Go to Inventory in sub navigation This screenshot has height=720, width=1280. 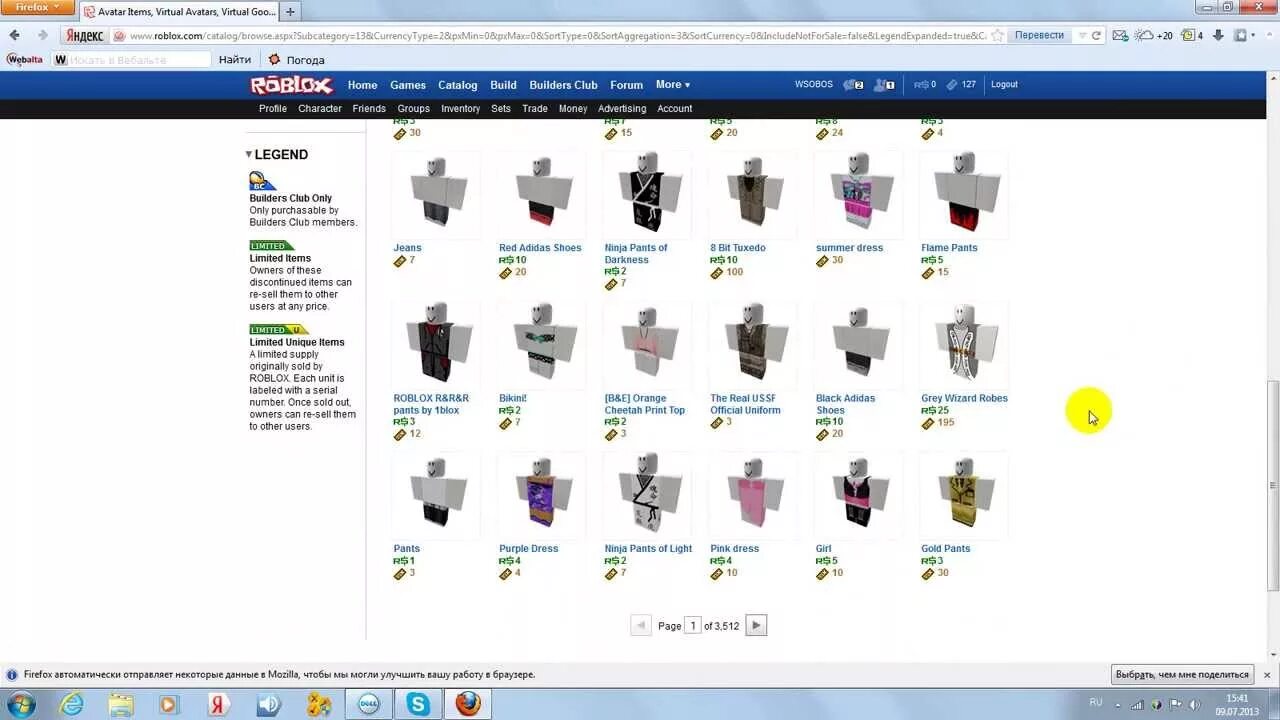[x=460, y=109]
